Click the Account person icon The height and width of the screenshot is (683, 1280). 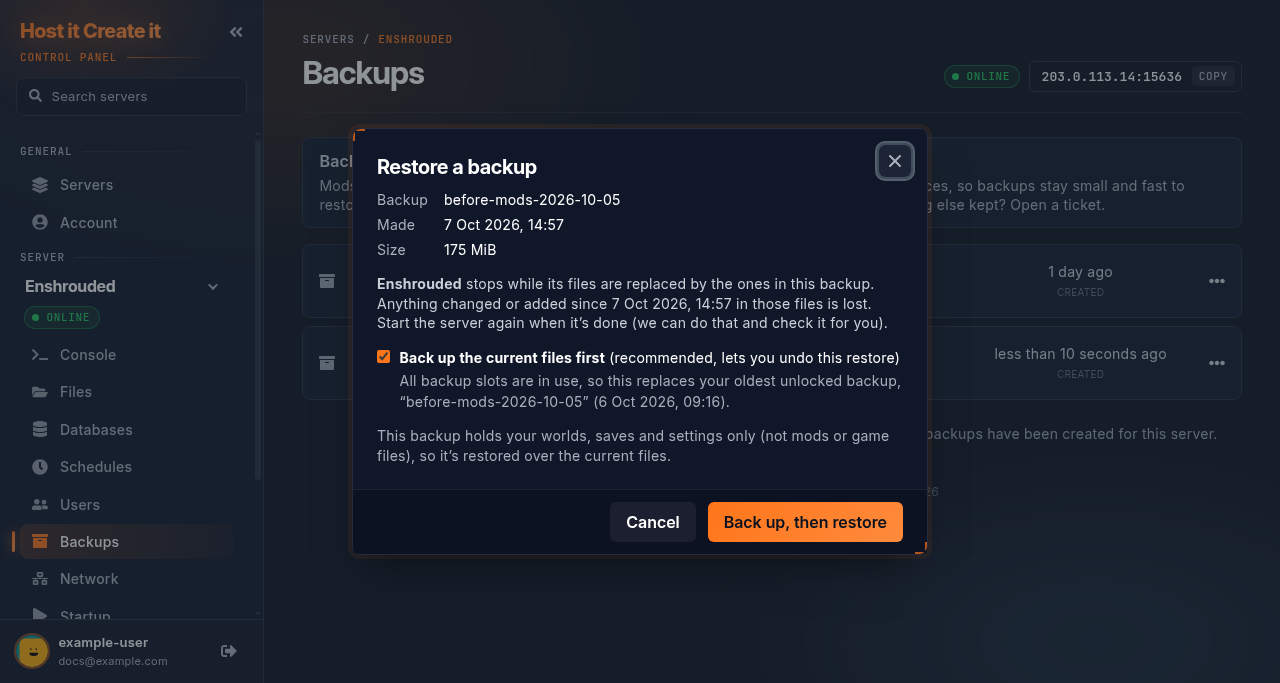point(40,222)
